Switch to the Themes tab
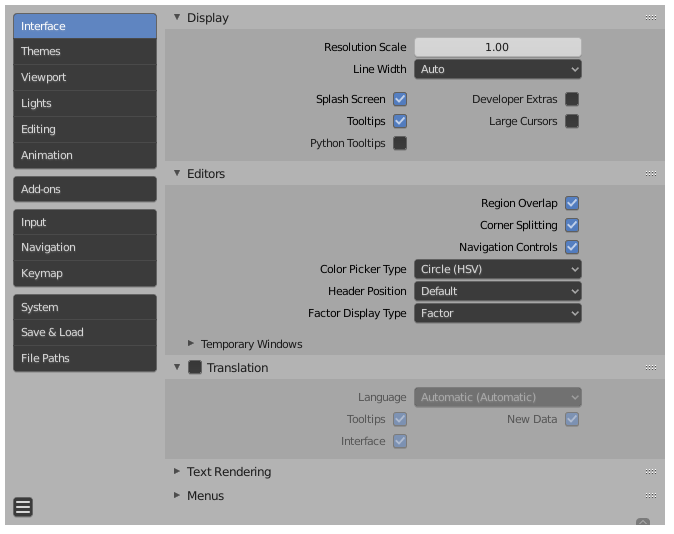Image resolution: width=674 pixels, height=534 pixels. coord(85,51)
